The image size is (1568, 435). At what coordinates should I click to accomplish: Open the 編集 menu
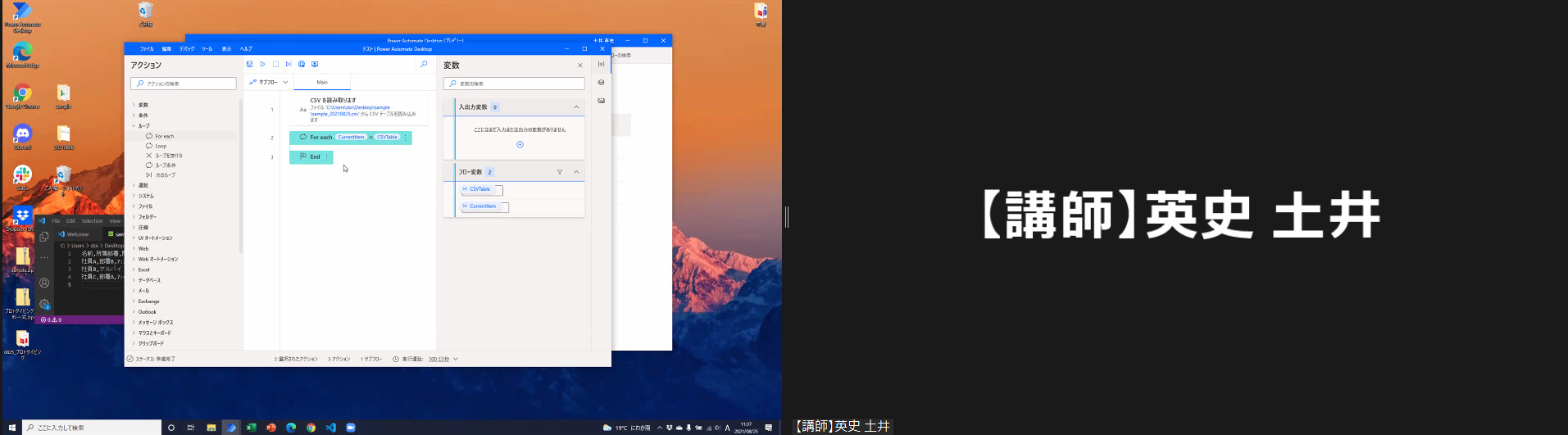pos(166,49)
